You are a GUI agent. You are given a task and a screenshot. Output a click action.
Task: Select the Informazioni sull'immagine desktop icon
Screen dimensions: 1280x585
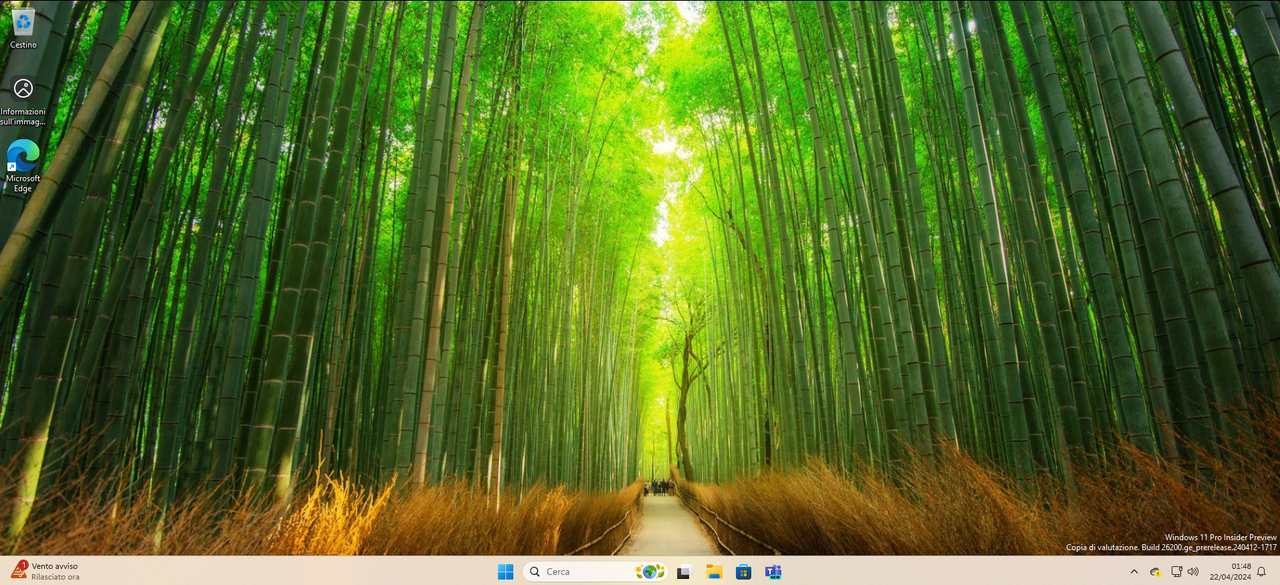click(23, 100)
